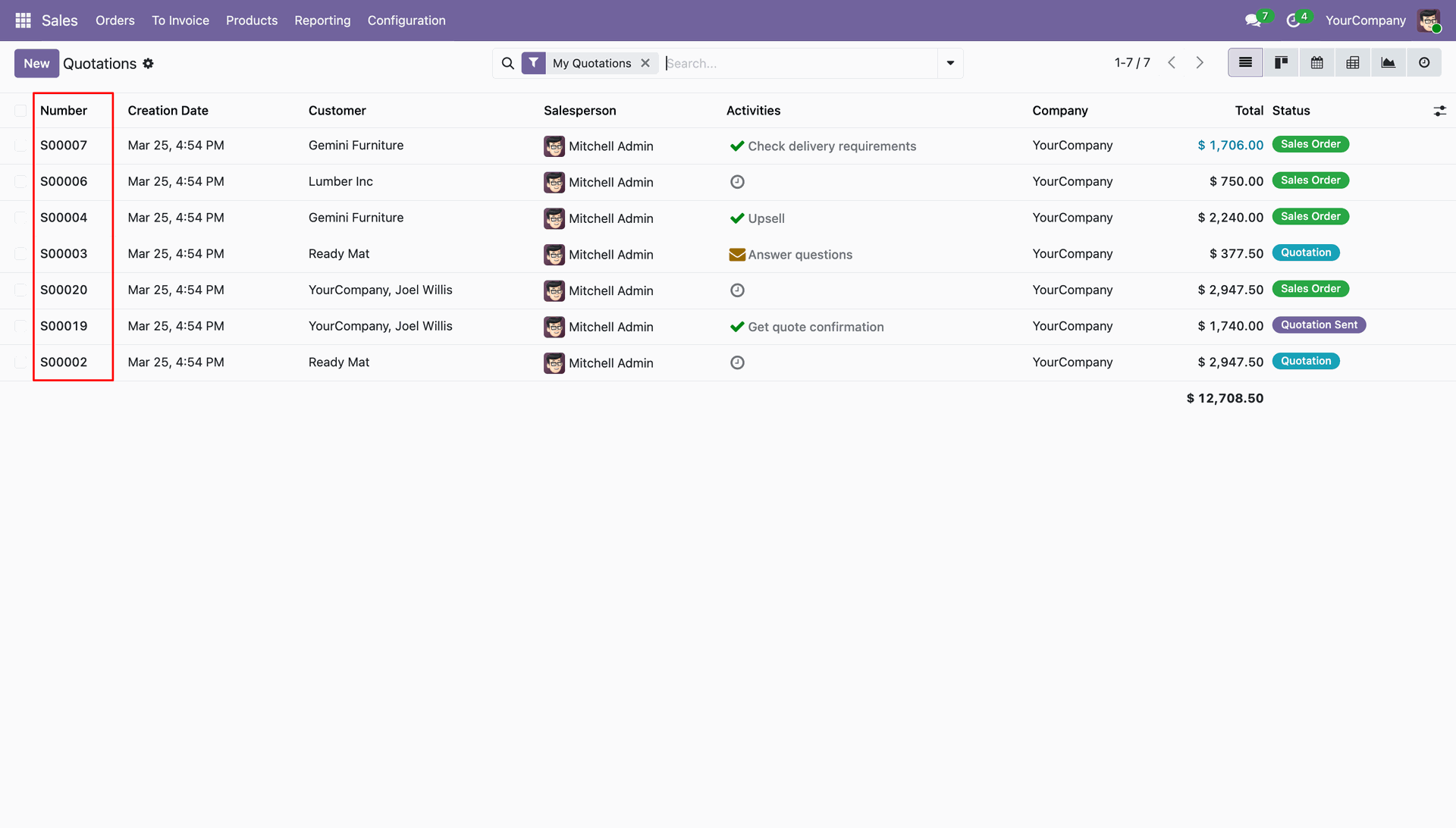Select all rows with header checkbox
1456x828 pixels.
(x=20, y=111)
